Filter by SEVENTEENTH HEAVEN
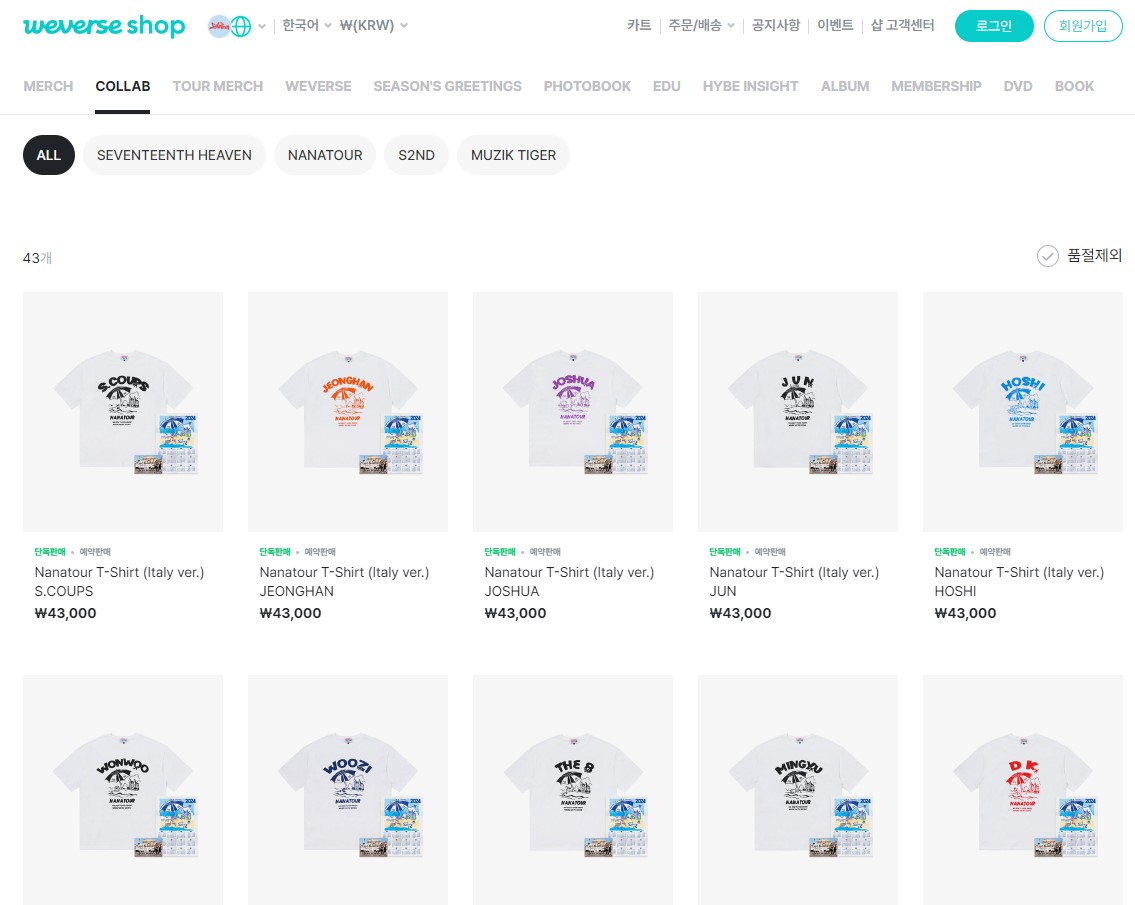This screenshot has width=1135, height=905. pos(174,155)
